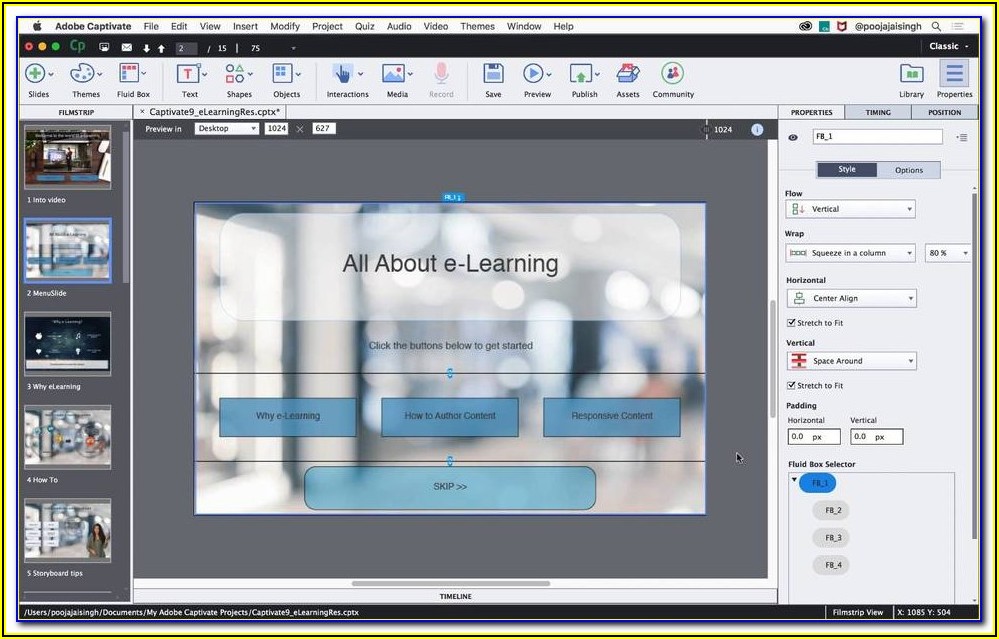
Task: Click the Preview play icon
Action: coord(534,74)
